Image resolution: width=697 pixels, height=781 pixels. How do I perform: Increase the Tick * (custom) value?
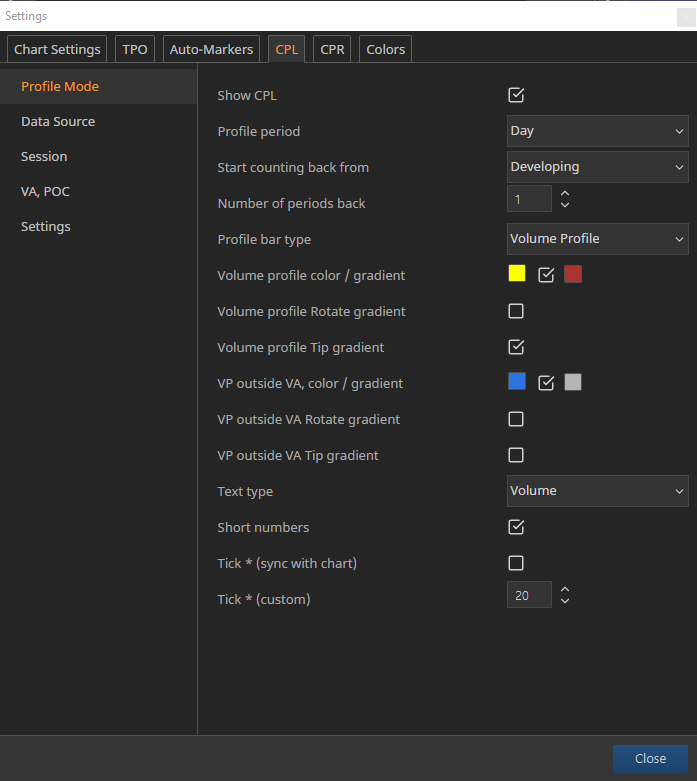[564, 589]
